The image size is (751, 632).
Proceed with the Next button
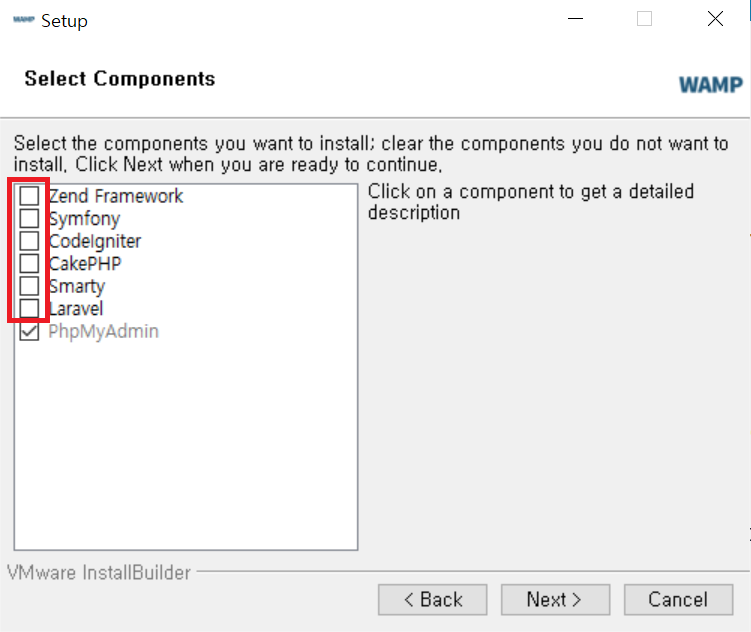(555, 600)
